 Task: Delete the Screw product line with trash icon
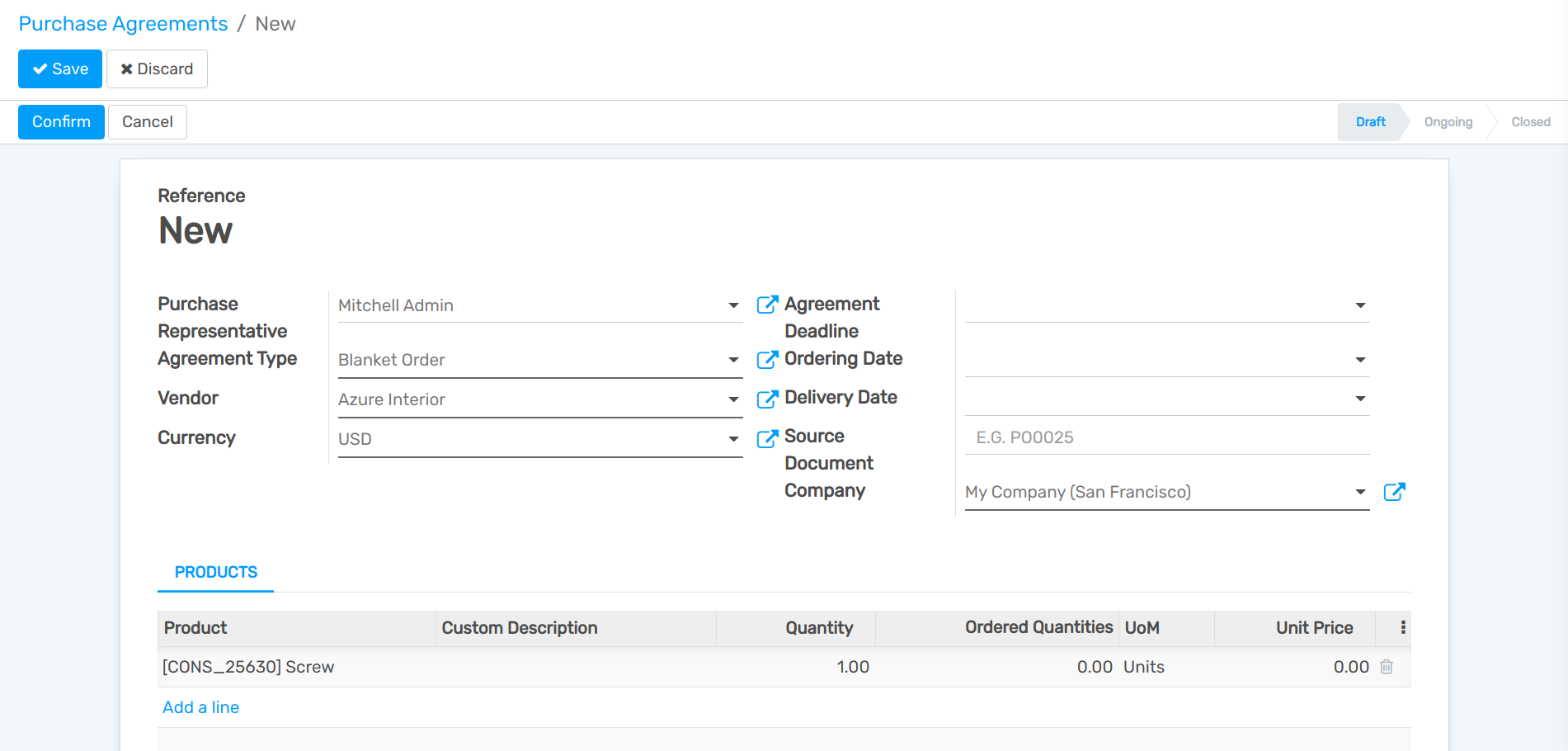(1387, 667)
